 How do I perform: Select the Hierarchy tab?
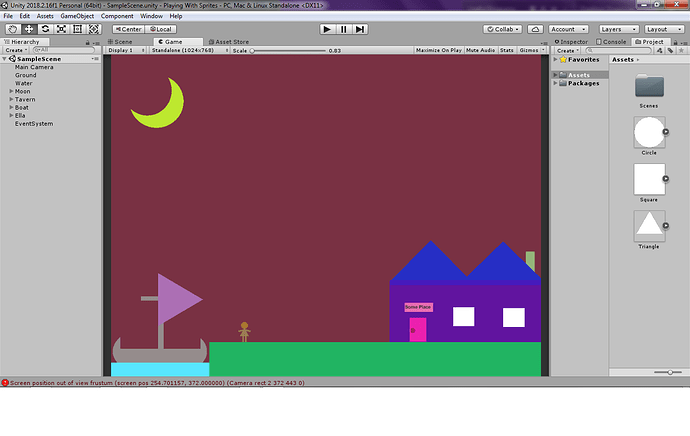(22, 42)
